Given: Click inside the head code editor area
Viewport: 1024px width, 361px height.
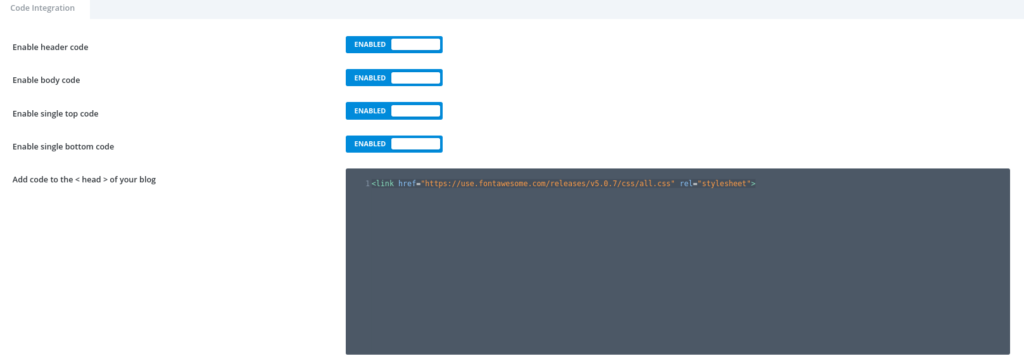Looking at the screenshot, I should [677, 262].
